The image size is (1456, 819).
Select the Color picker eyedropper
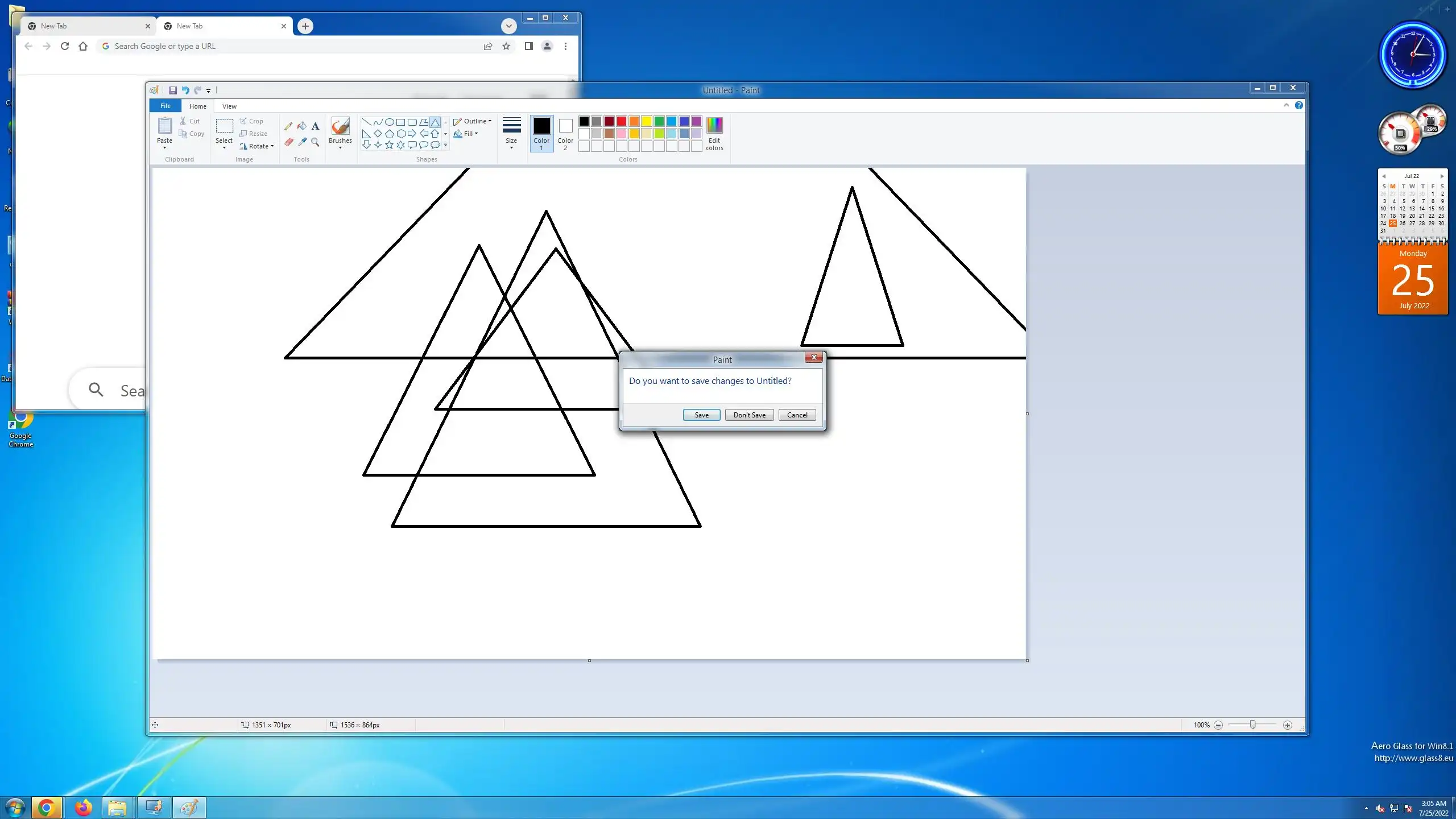tap(302, 142)
